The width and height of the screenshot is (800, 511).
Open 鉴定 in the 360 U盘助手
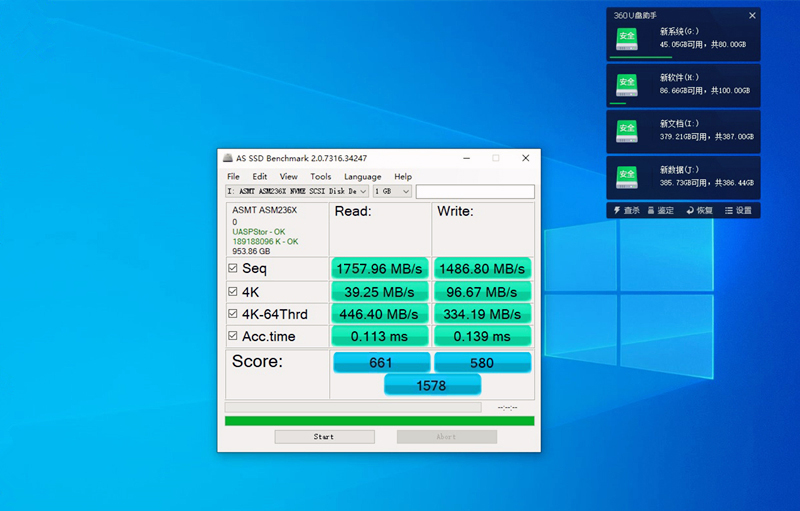point(663,211)
